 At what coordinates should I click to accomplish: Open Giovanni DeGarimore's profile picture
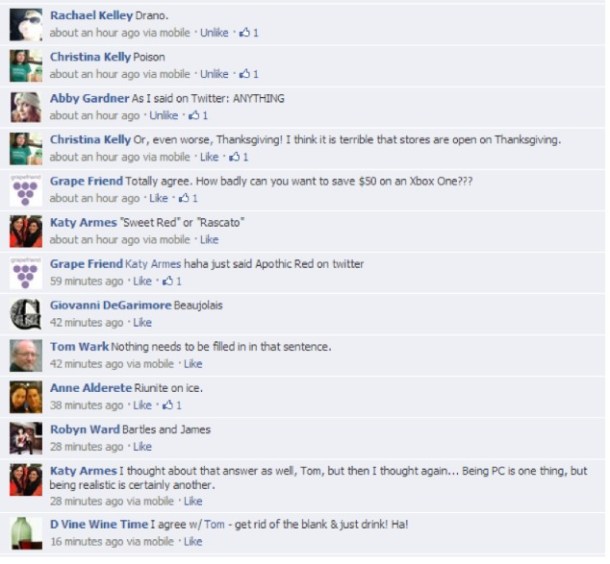tap(26, 315)
